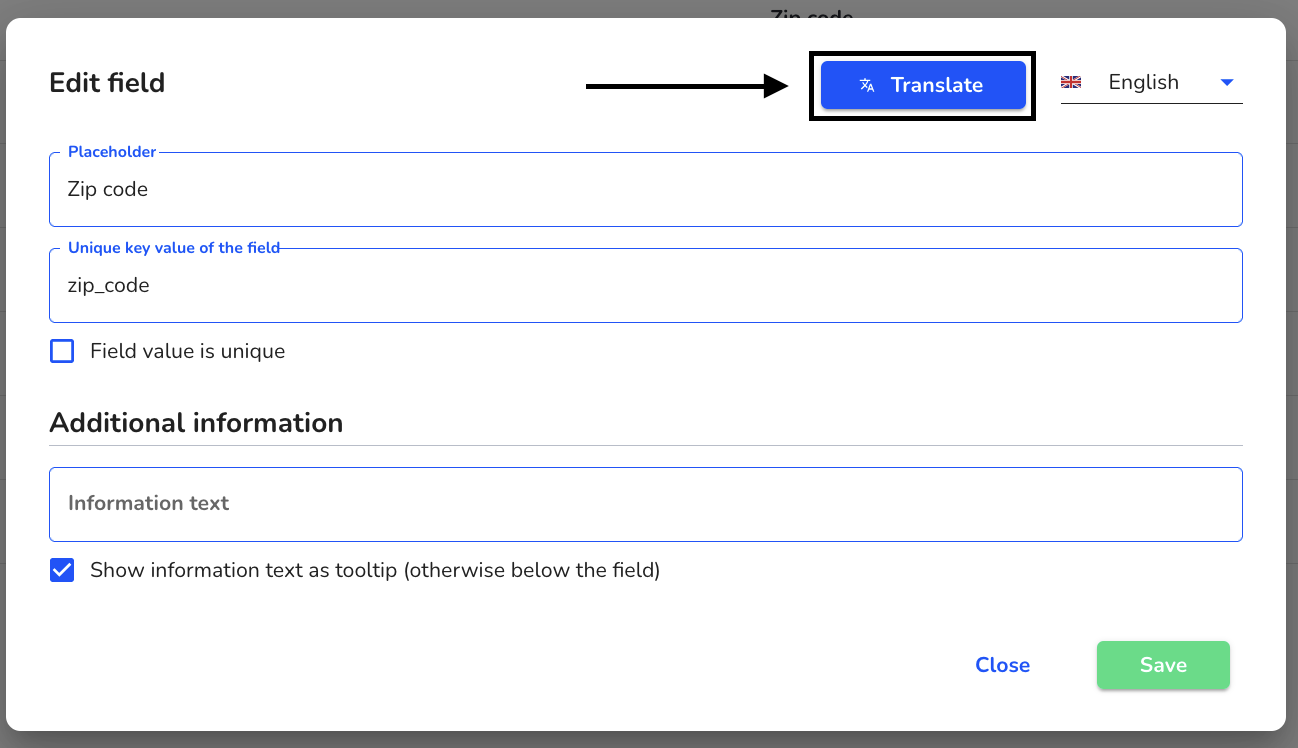Focus the Information text input

646,504
